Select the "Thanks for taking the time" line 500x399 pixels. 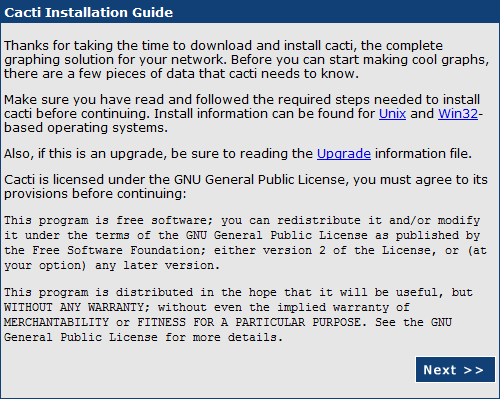223,46
